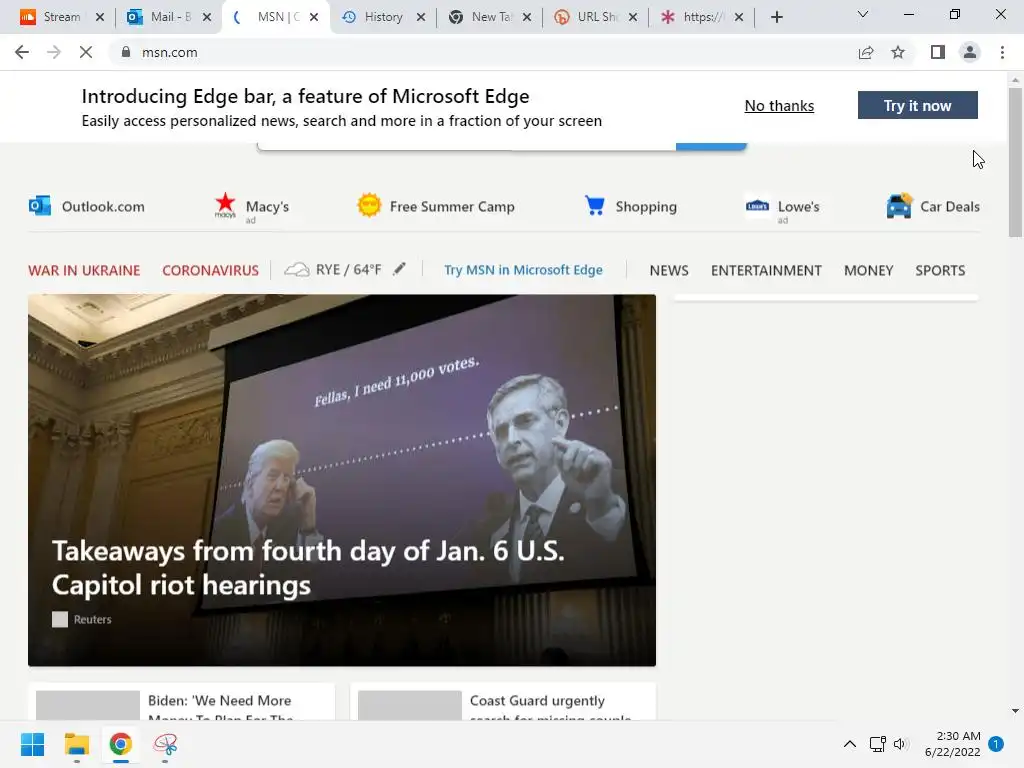Open the MONEY section
The height and width of the screenshot is (768, 1024).
tap(868, 270)
